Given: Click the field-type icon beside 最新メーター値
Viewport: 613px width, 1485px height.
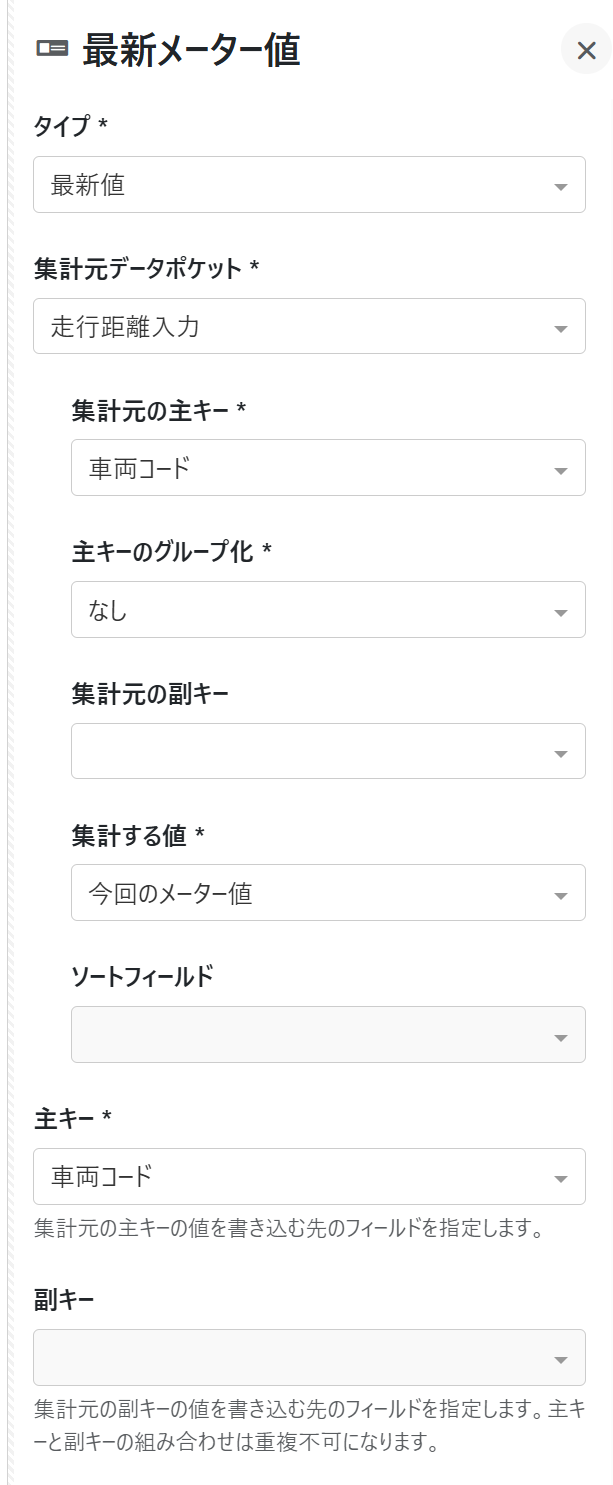Looking at the screenshot, I should tap(52, 49).
